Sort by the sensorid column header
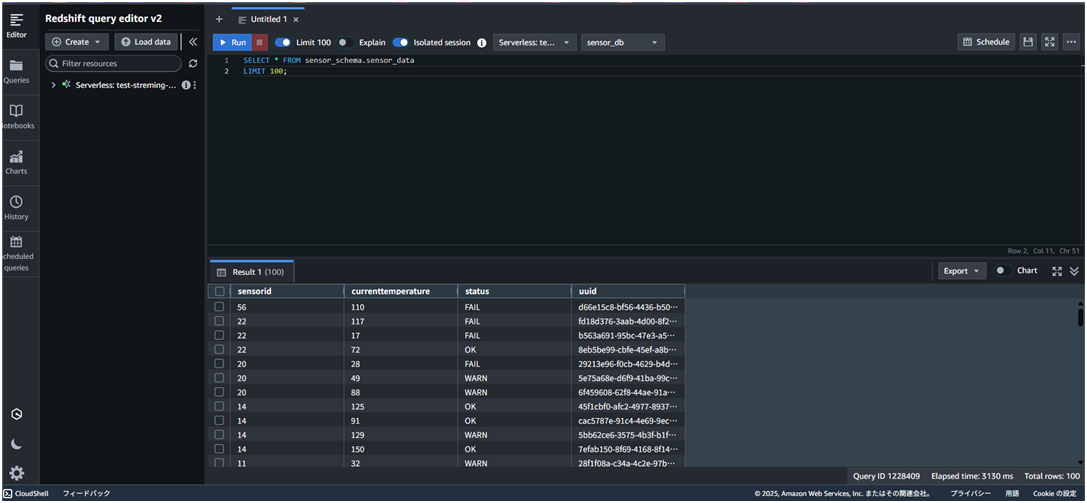Screen dimensions: 1087x503 coord(287,291)
